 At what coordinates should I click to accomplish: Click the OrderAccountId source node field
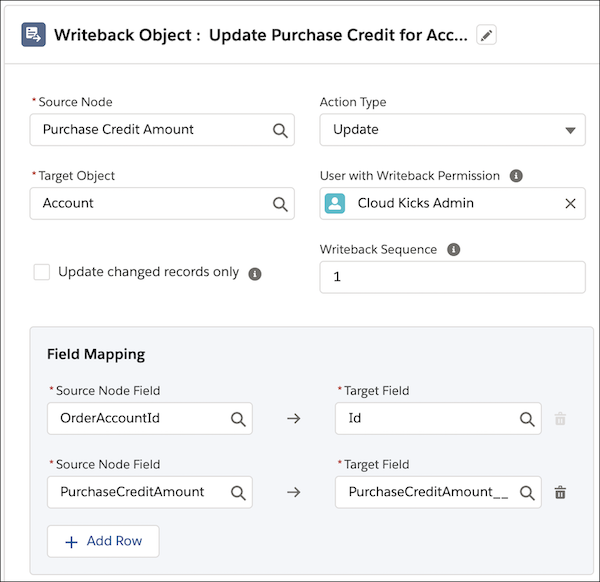click(x=150, y=418)
